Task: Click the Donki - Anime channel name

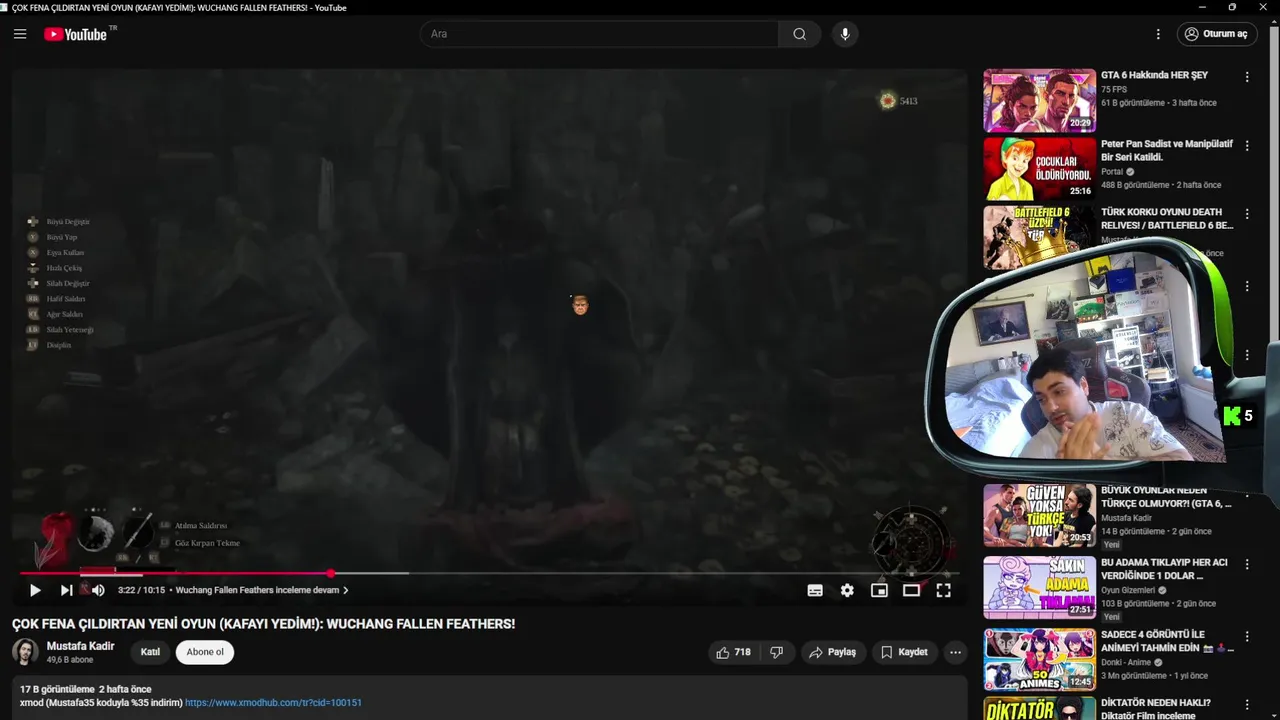Action: (1128, 662)
